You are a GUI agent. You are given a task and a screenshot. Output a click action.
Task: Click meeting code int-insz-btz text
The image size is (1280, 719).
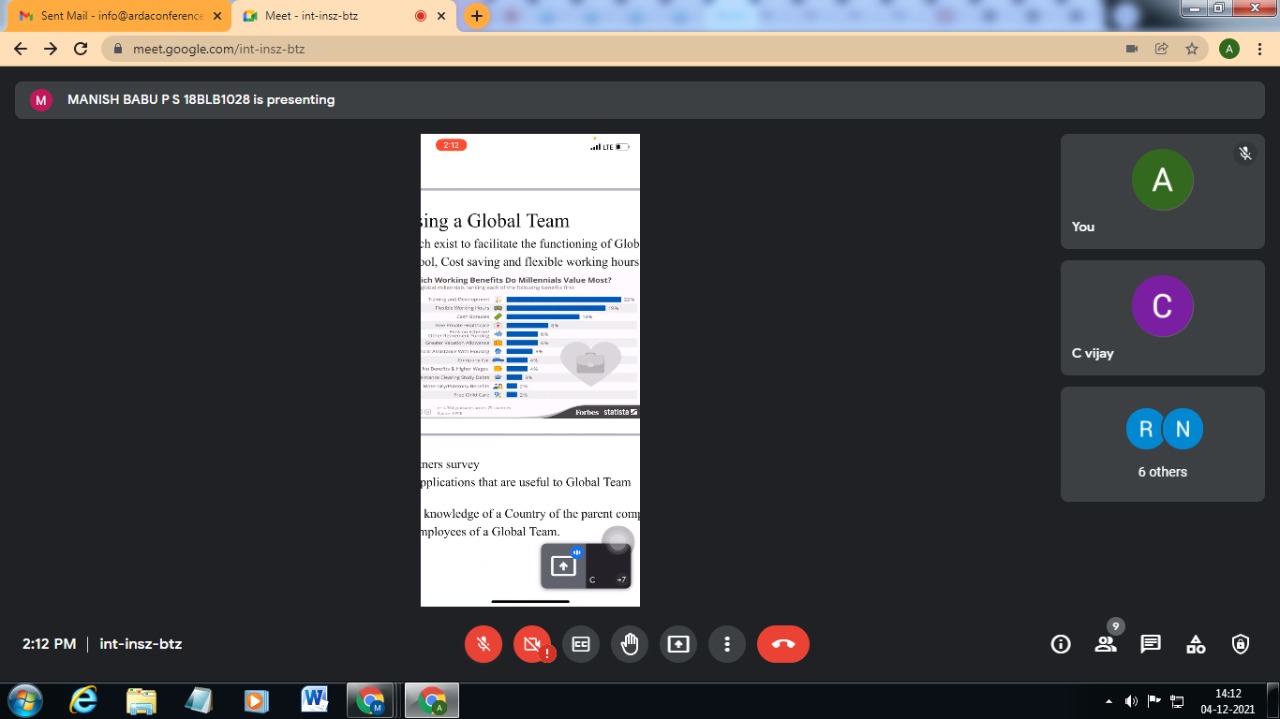click(x=141, y=644)
